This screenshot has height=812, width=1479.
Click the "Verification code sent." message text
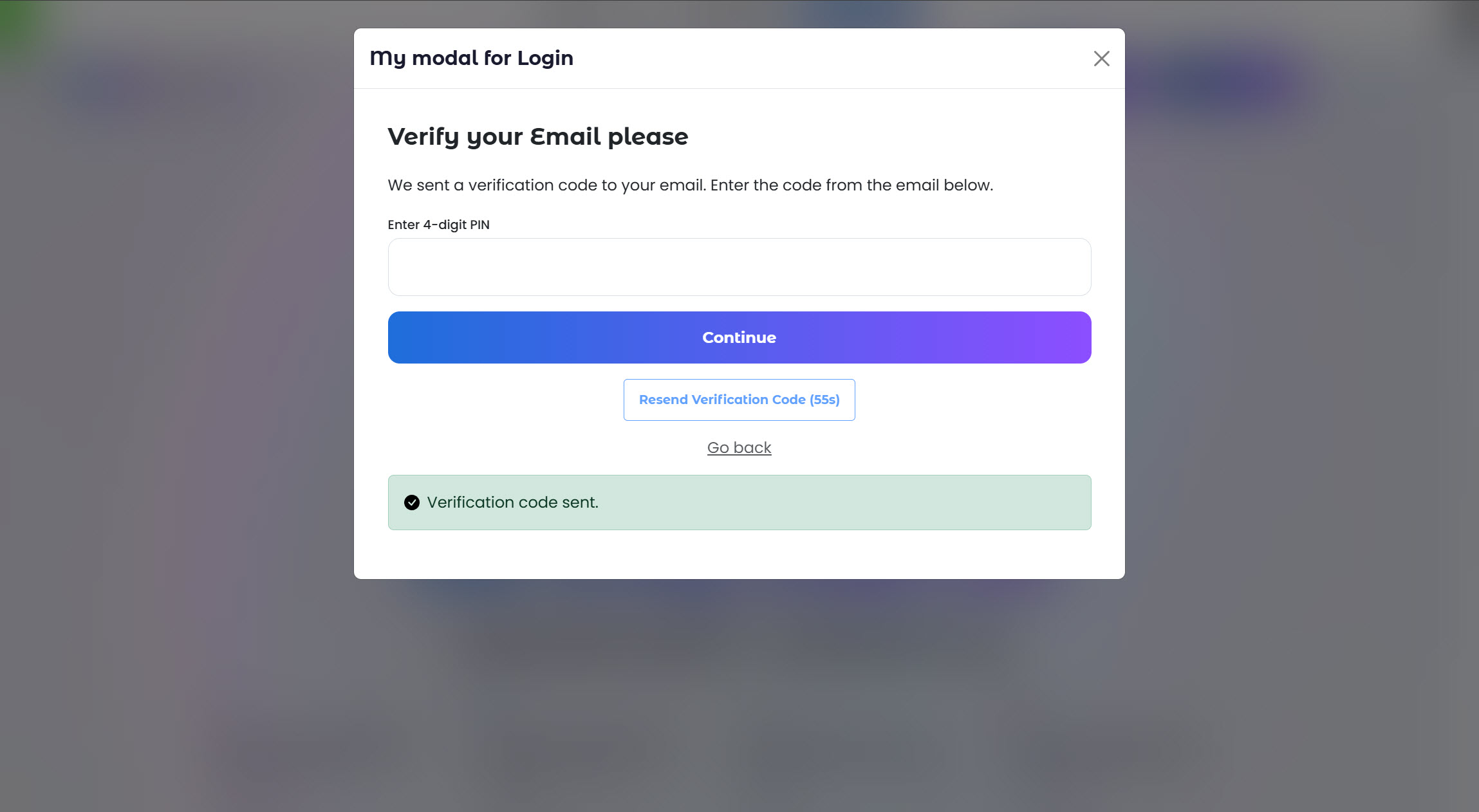(512, 503)
